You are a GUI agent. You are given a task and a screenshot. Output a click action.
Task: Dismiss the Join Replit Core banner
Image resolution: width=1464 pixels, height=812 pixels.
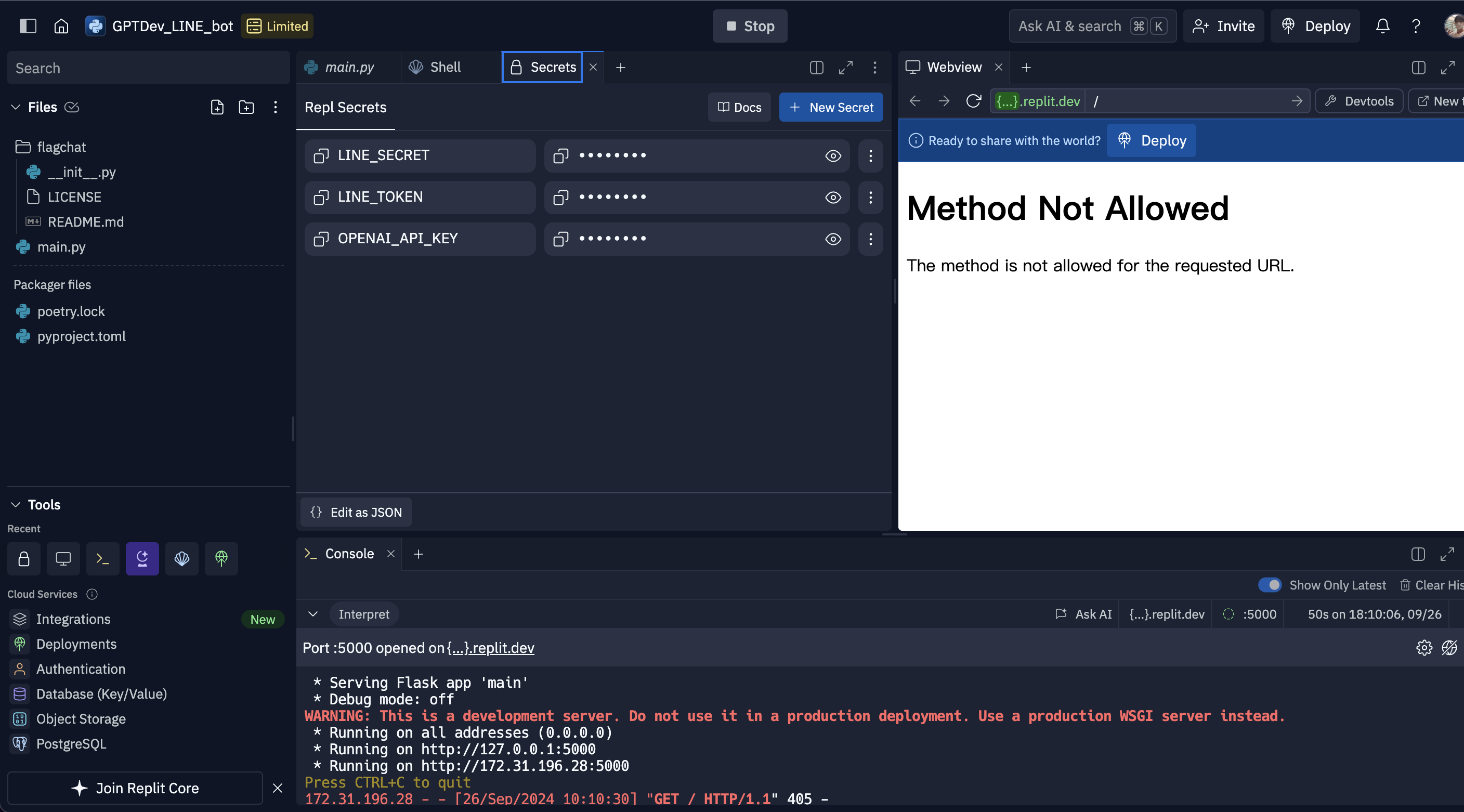coord(277,788)
